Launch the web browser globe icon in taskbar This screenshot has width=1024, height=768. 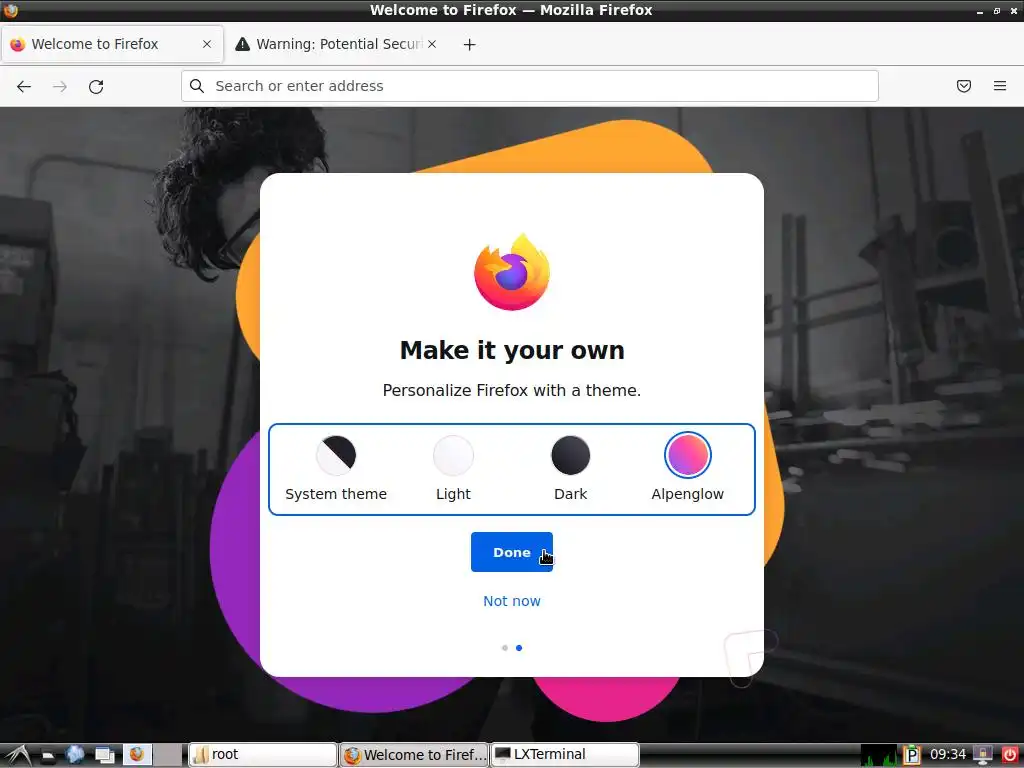(75, 755)
